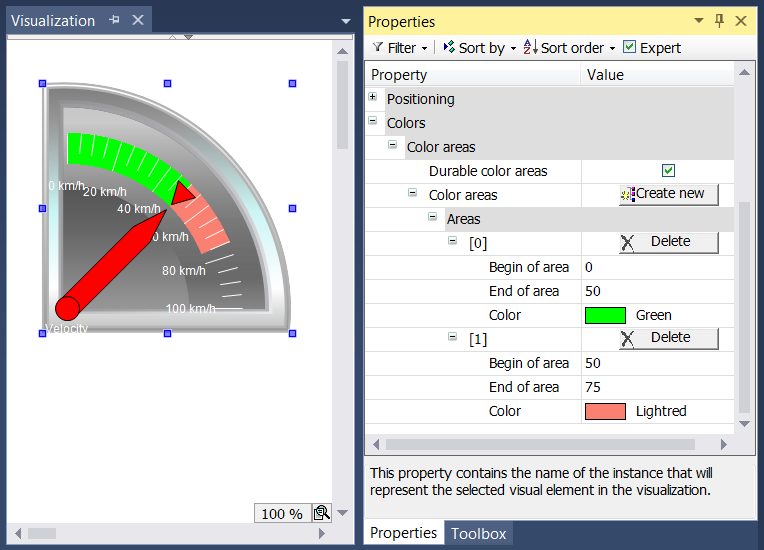Collapse area entry [1]
This screenshot has height=550, width=764.
(452, 336)
